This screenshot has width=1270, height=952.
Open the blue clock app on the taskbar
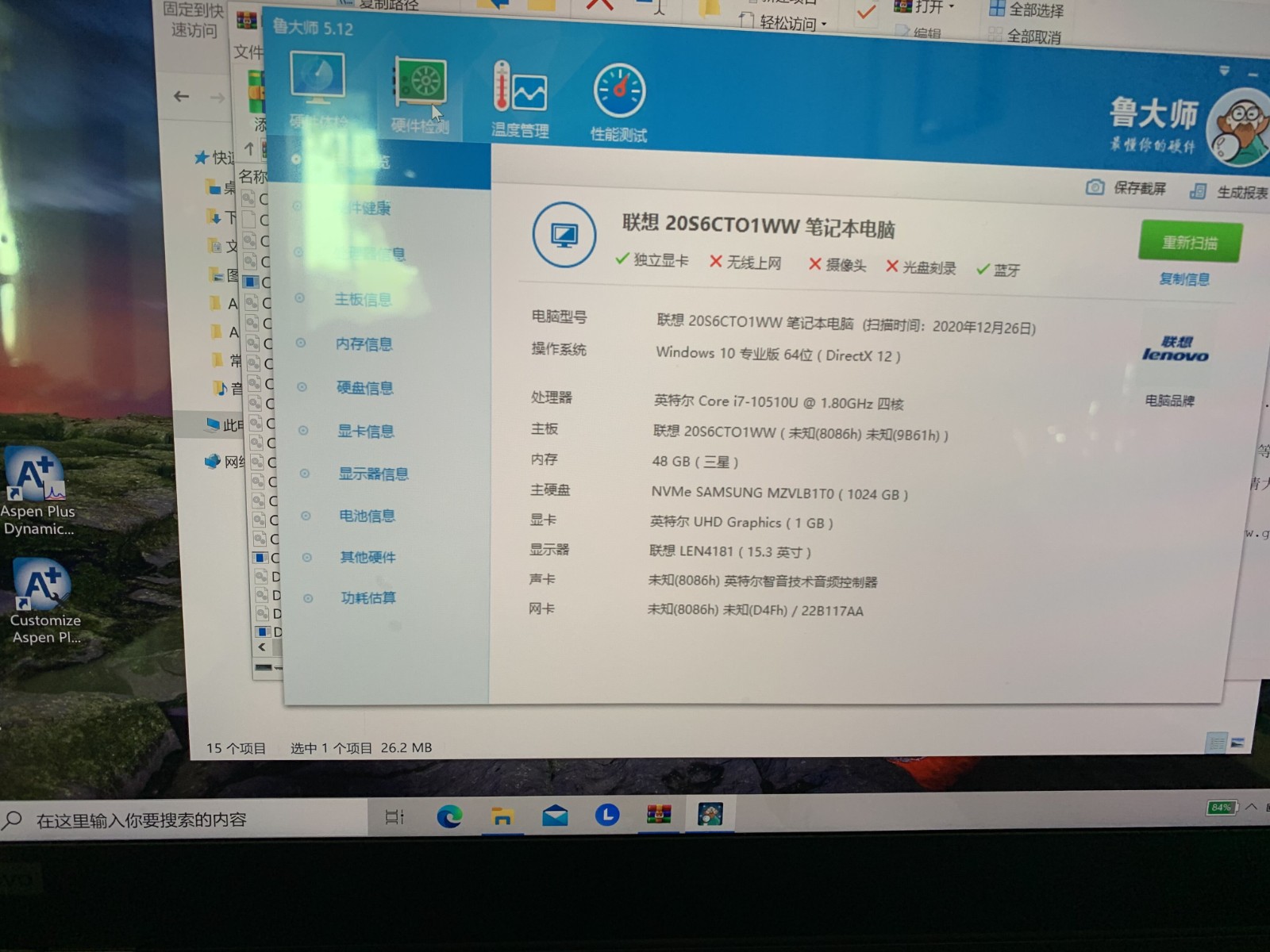coord(607,814)
